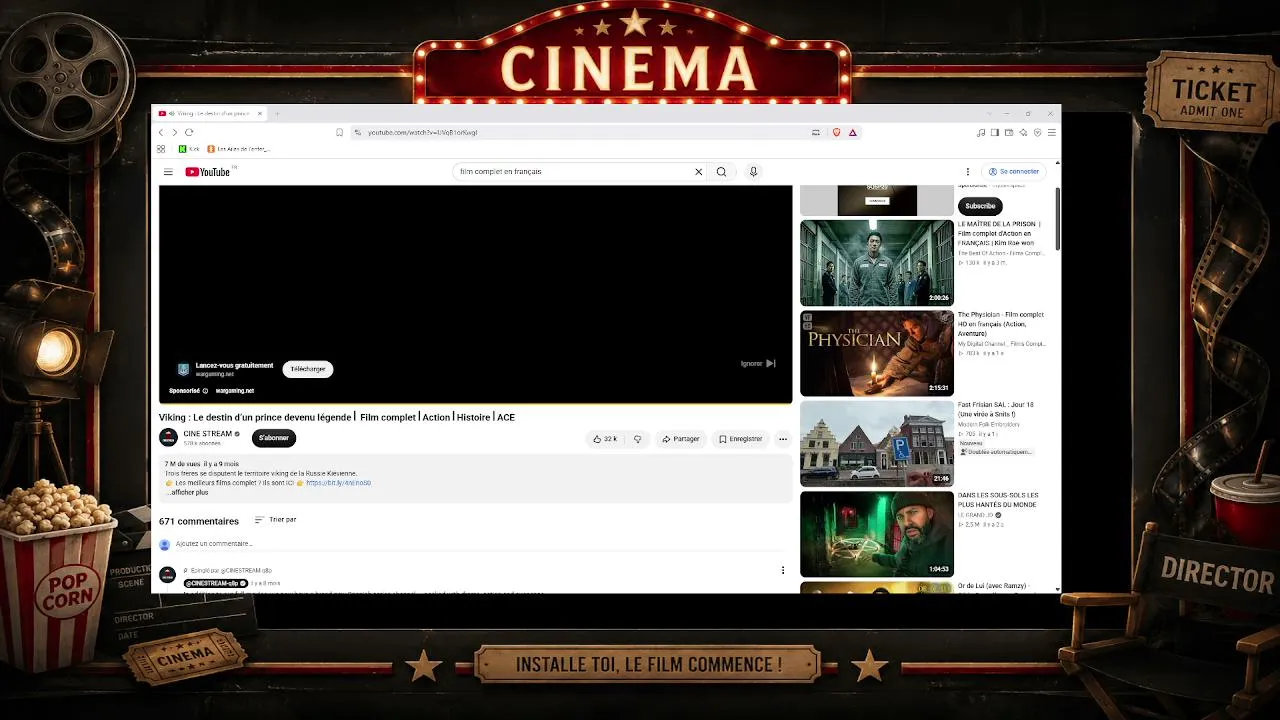Dislike the Viking video
Image resolution: width=1280 pixels, height=720 pixels.
638,439
